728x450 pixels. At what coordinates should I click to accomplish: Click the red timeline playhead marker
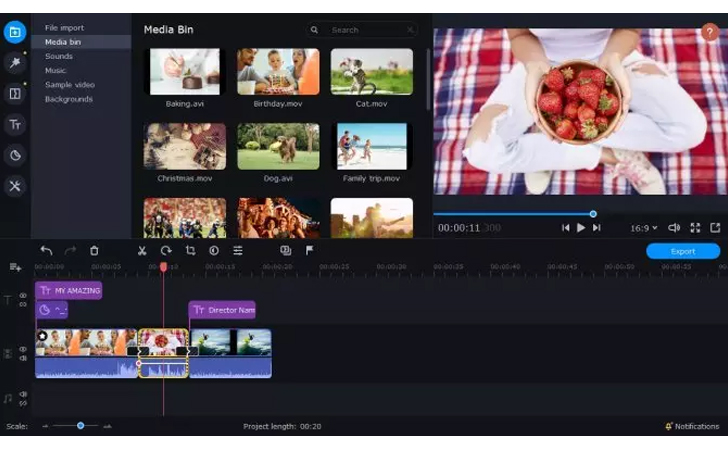[x=163, y=267]
